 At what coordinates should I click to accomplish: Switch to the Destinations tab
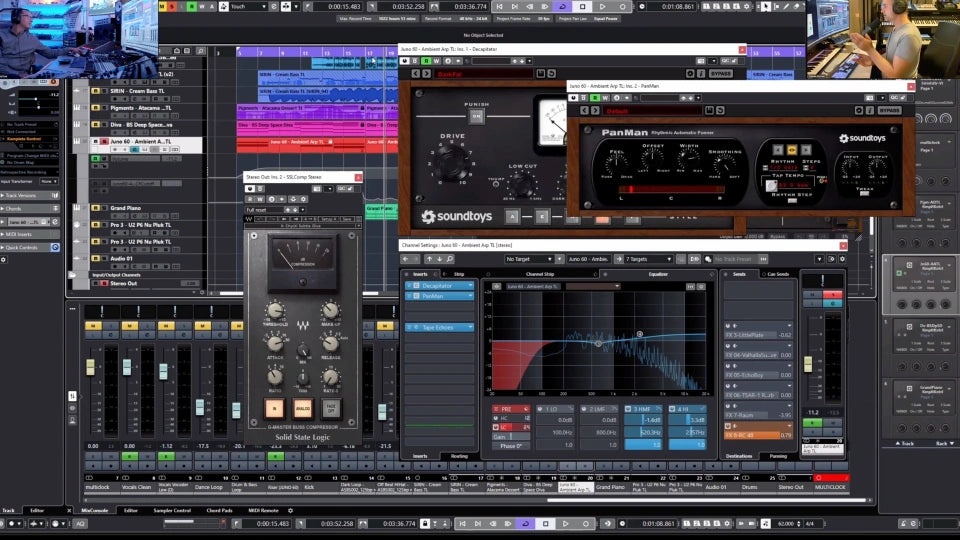click(739, 456)
